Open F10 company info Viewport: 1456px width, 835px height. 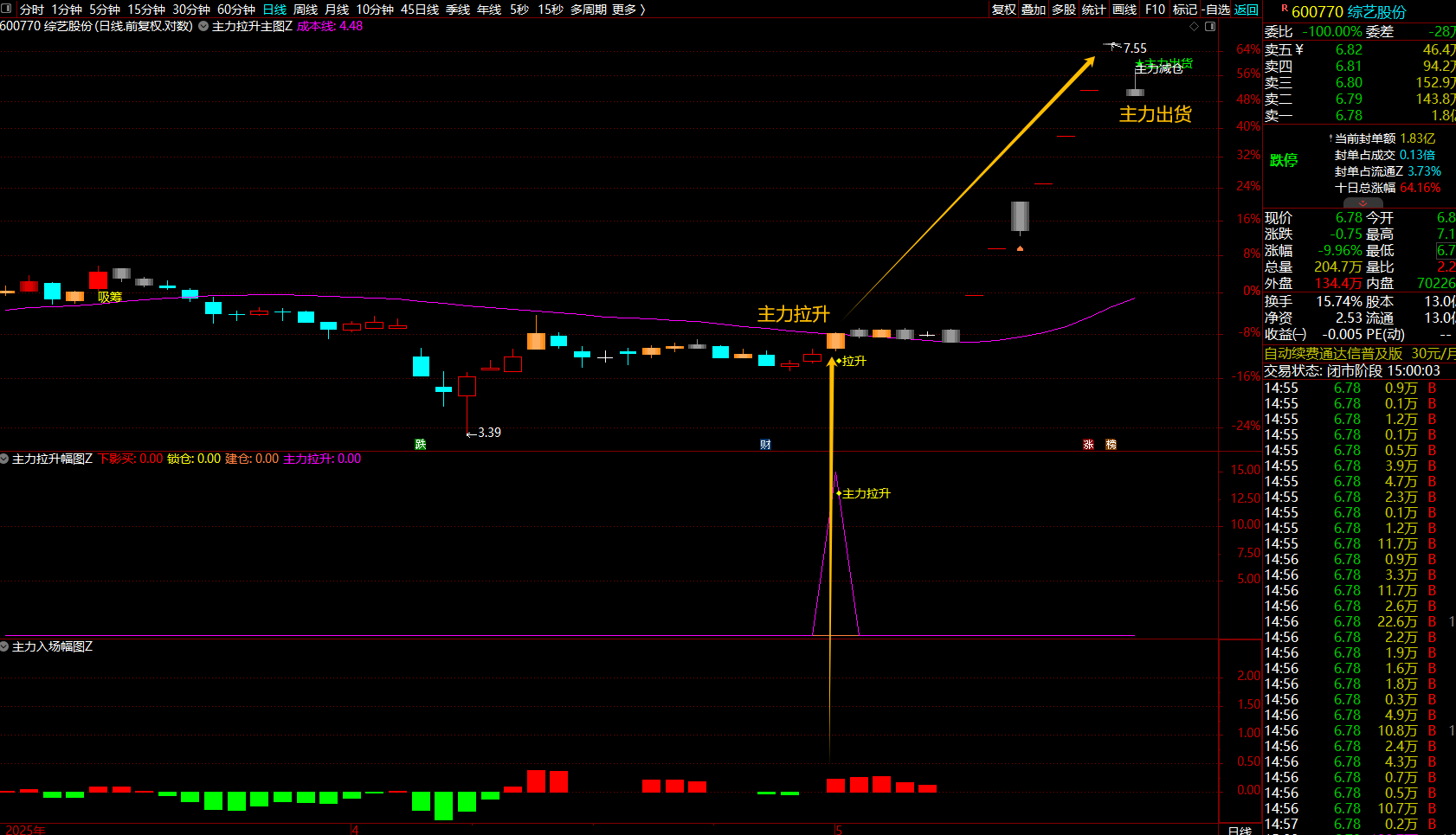pyautogui.click(x=1155, y=10)
